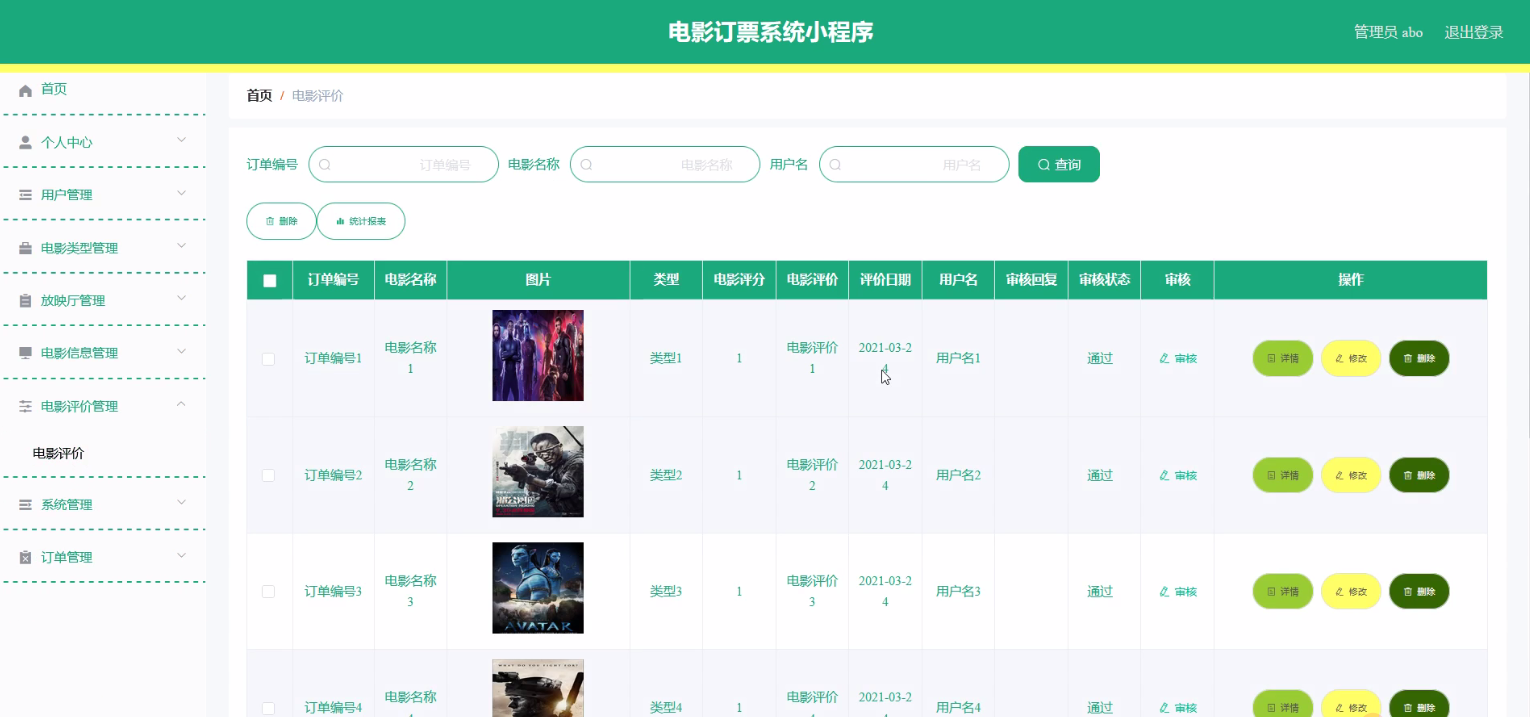The image size is (1530, 717).
Task: Click the poster thumbnail for 订单编号4
Action: point(538,688)
